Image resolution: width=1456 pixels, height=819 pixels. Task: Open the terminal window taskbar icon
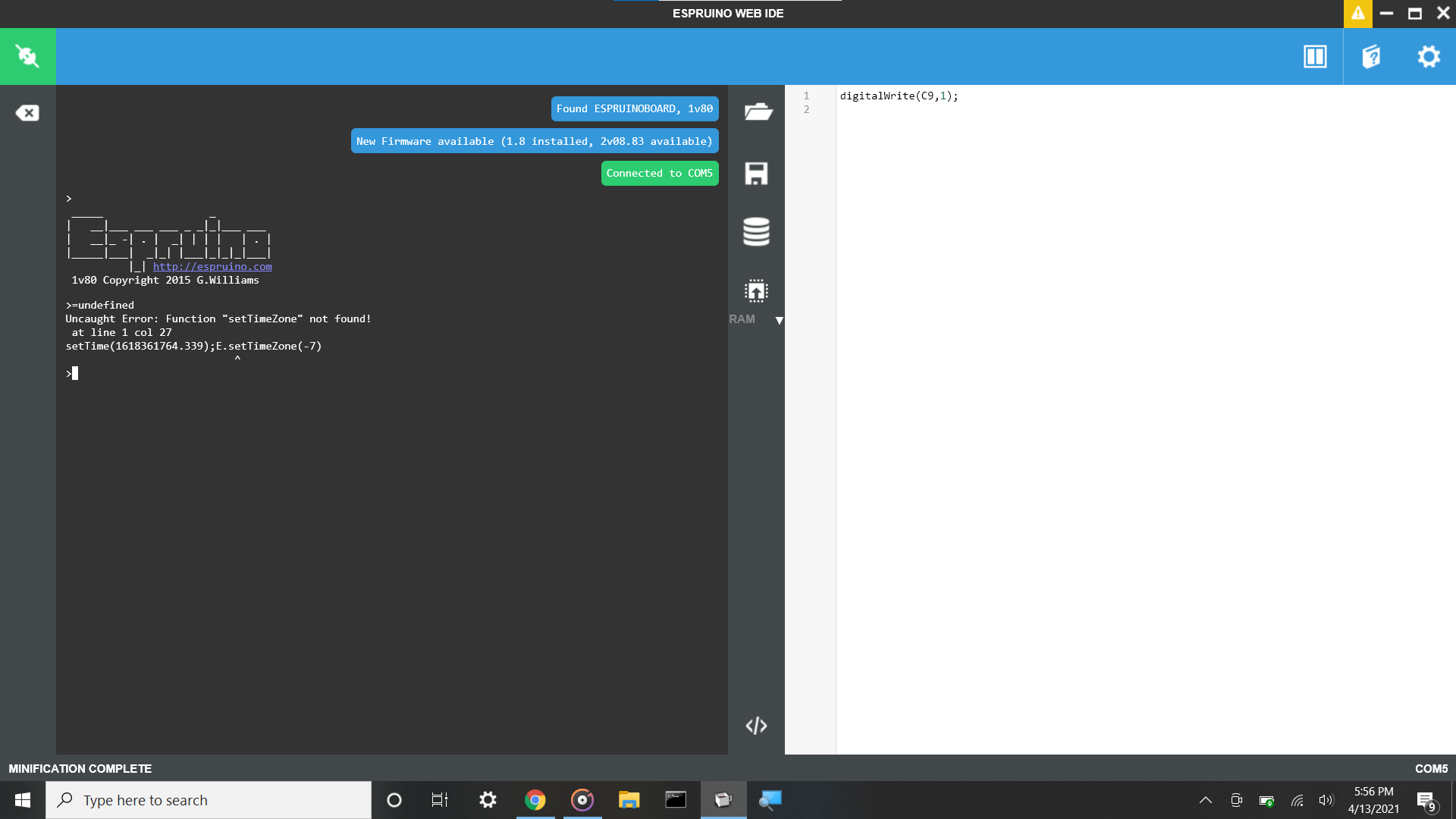[676, 800]
